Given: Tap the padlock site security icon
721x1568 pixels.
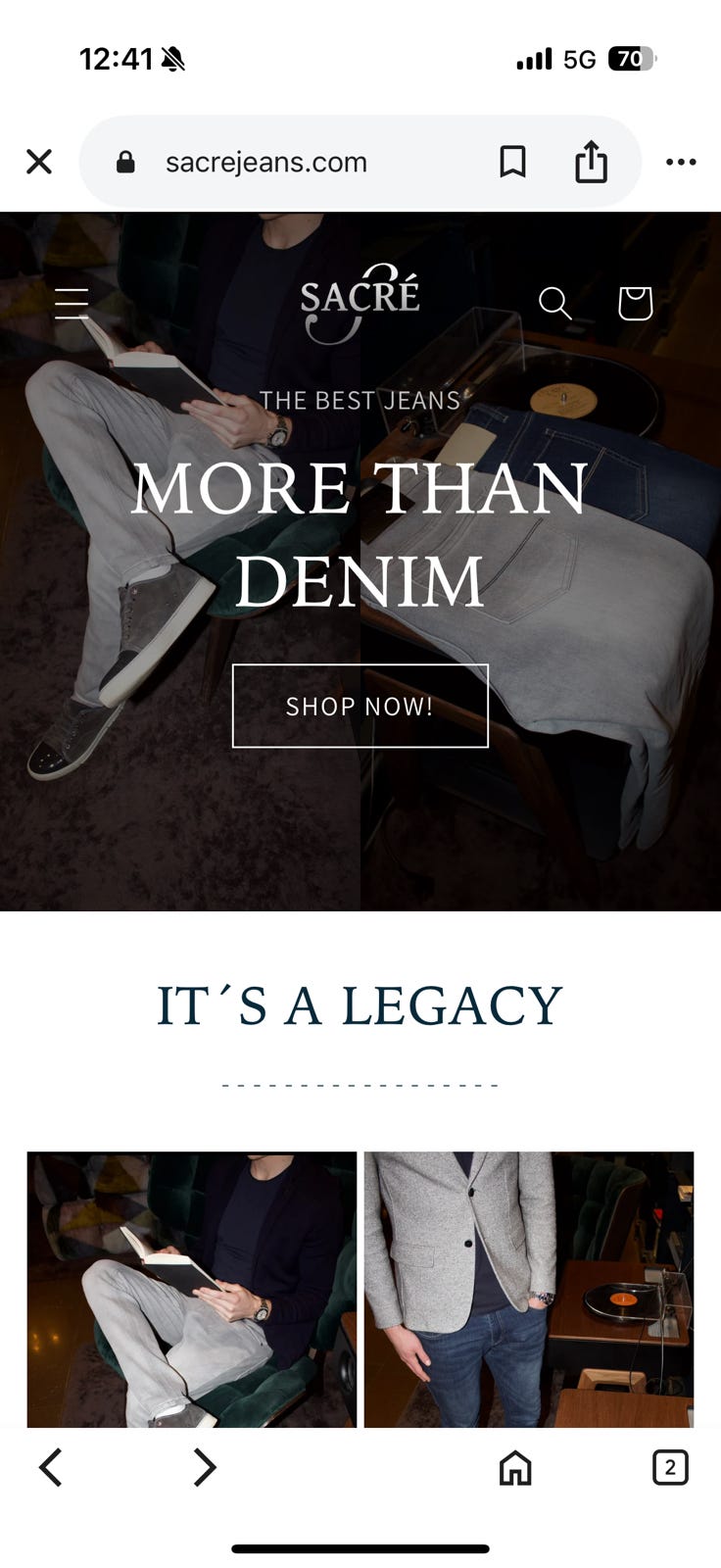Looking at the screenshot, I should point(125,162).
